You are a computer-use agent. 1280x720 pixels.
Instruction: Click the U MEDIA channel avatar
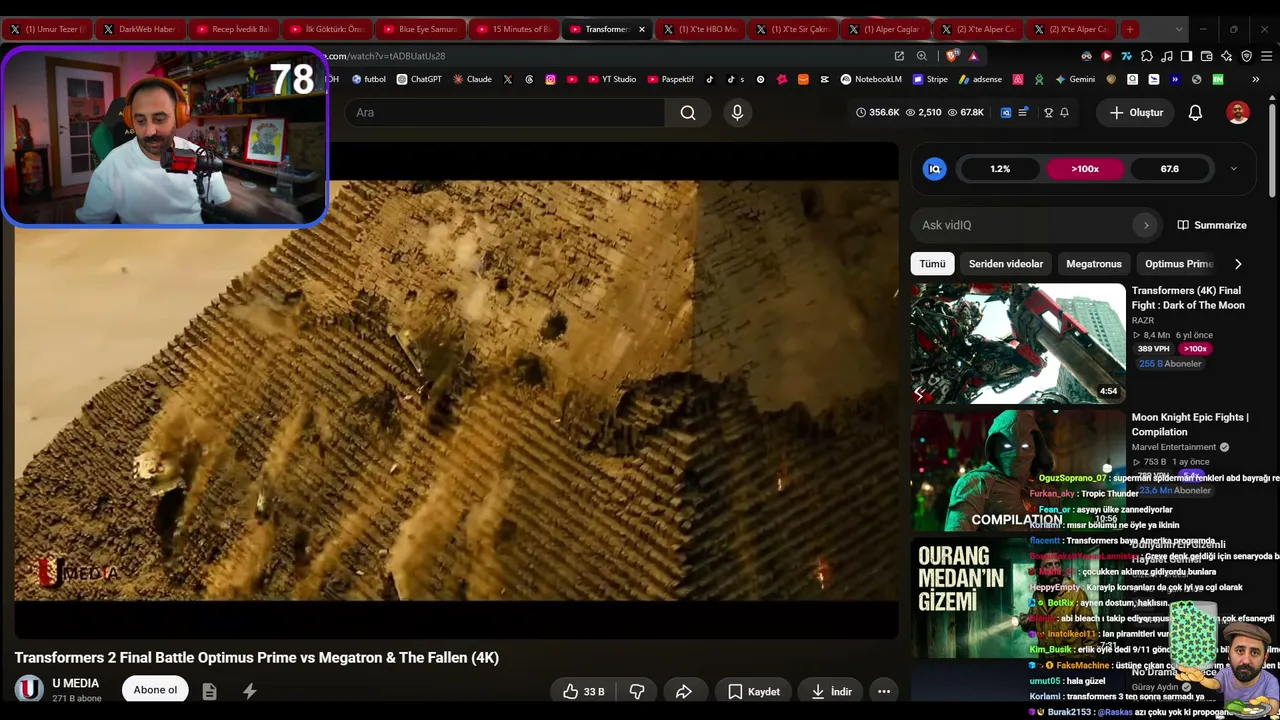pyautogui.click(x=29, y=689)
